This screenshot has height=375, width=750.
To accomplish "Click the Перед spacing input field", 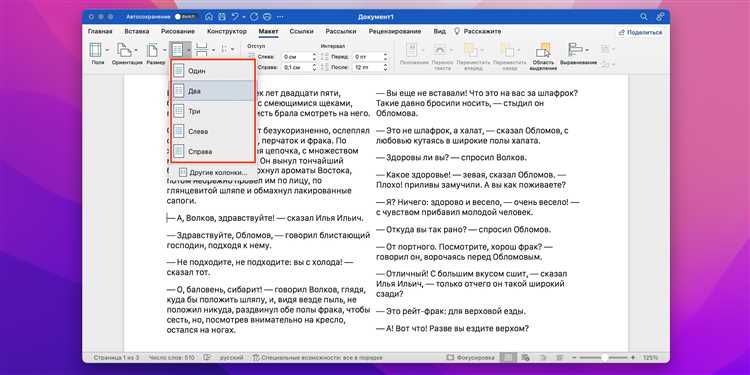I will 367,56.
